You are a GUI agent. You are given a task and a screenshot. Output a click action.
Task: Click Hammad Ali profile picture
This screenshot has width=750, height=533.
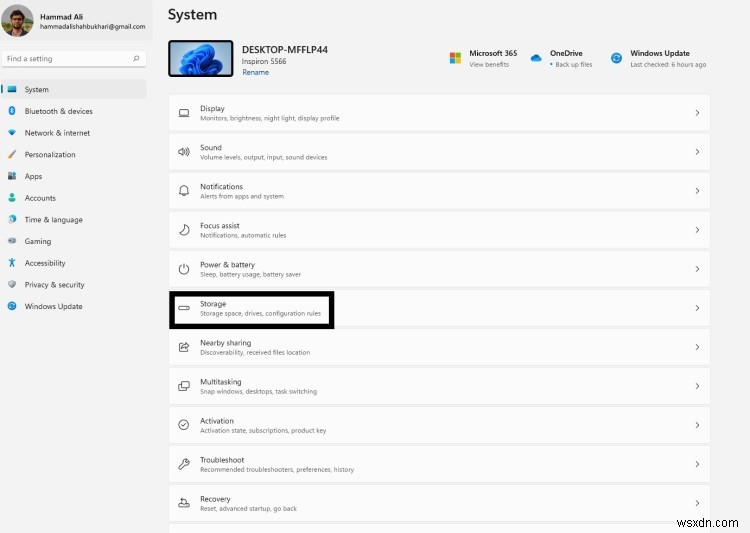[17, 20]
